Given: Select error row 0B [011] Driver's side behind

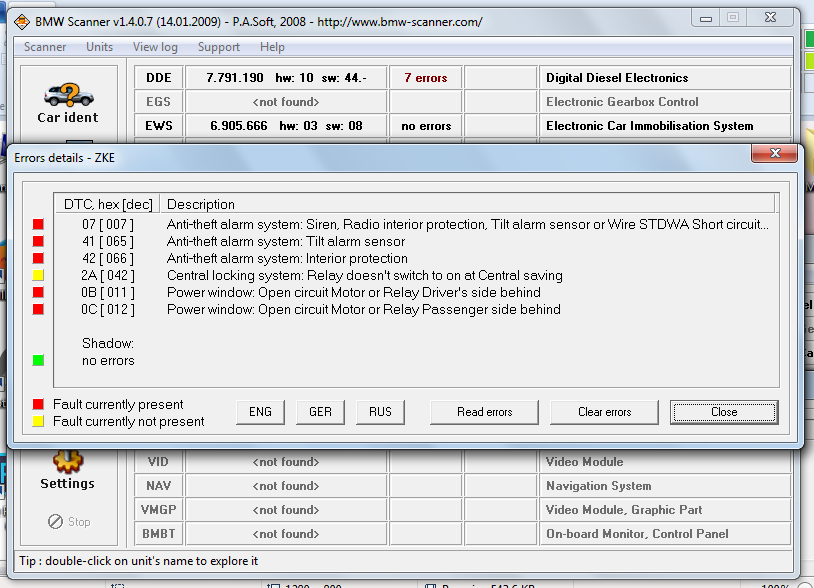Looking at the screenshot, I should (x=415, y=292).
